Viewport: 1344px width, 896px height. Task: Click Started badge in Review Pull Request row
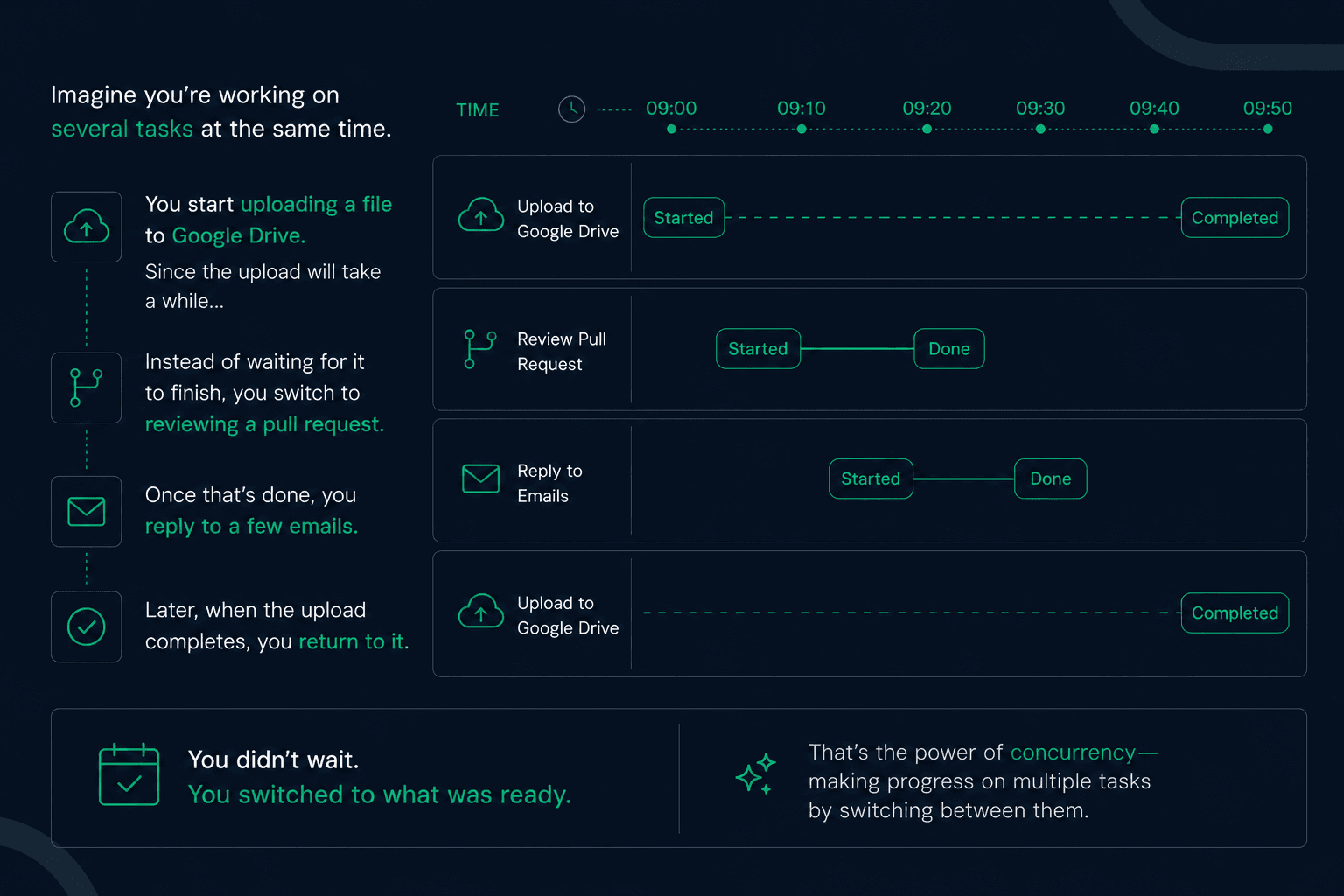[758, 349]
